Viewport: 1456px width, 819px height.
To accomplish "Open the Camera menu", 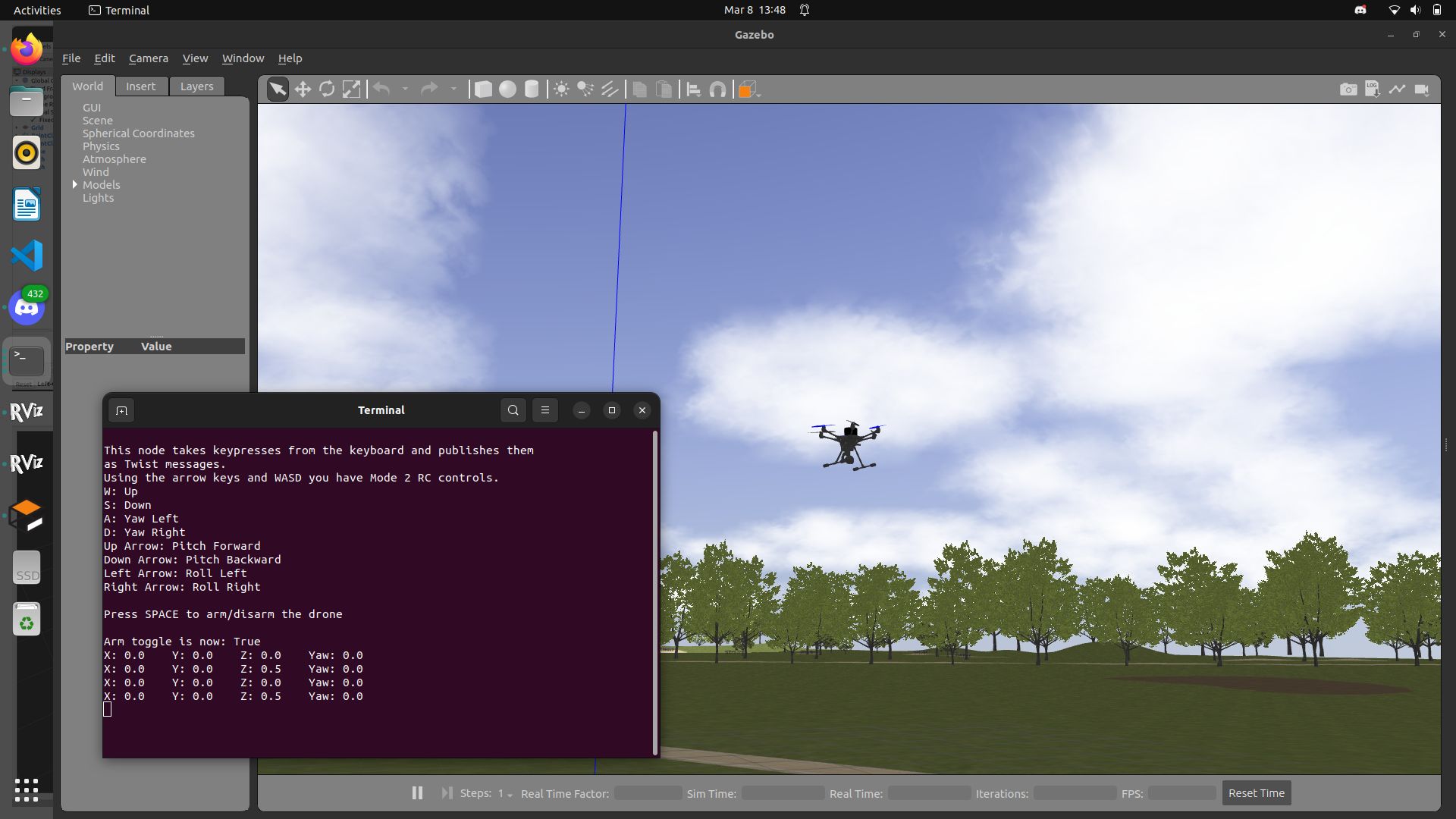I will coord(149,58).
